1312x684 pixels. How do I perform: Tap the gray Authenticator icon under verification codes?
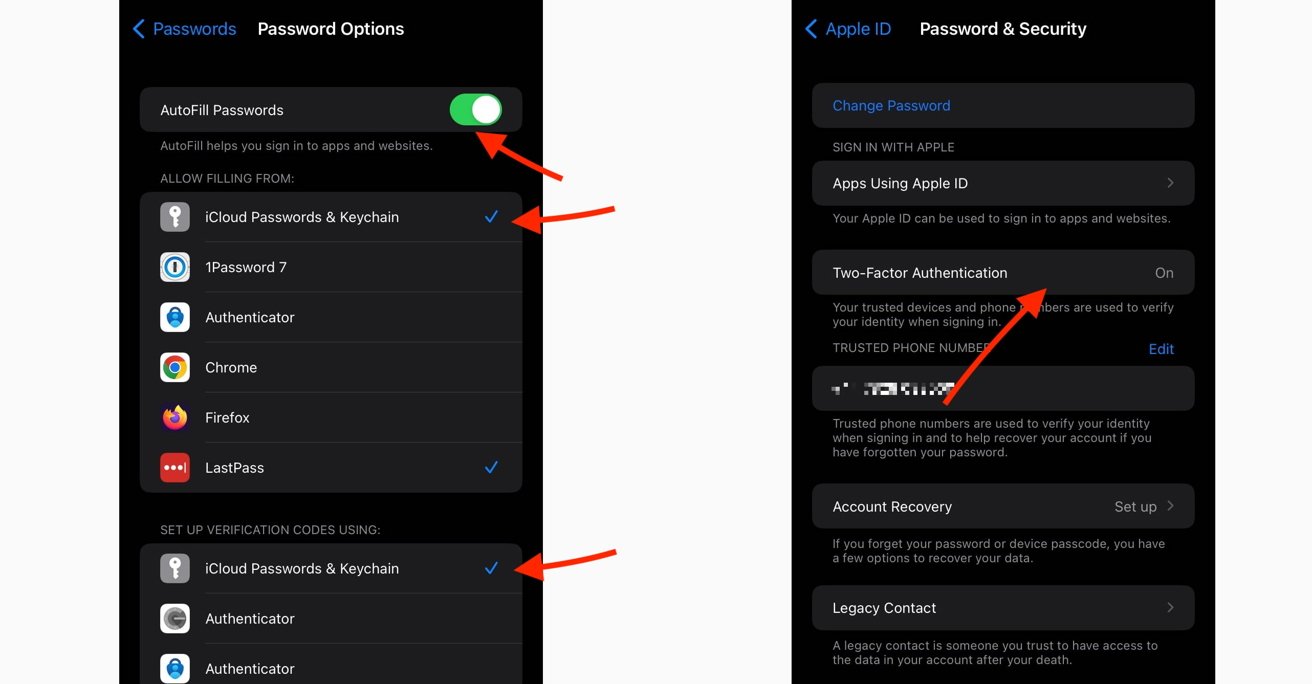175,618
